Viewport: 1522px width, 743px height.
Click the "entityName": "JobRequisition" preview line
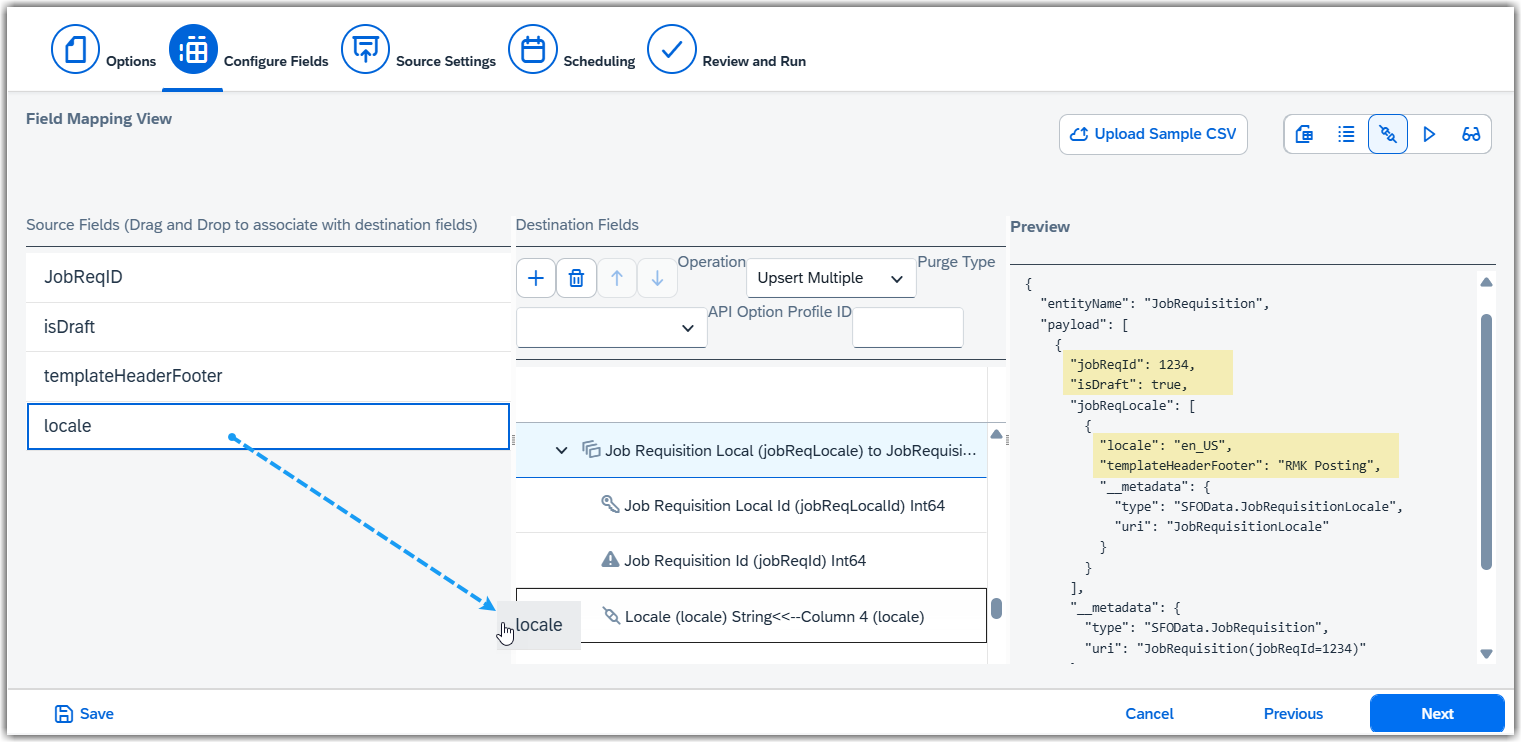pyautogui.click(x=1155, y=303)
